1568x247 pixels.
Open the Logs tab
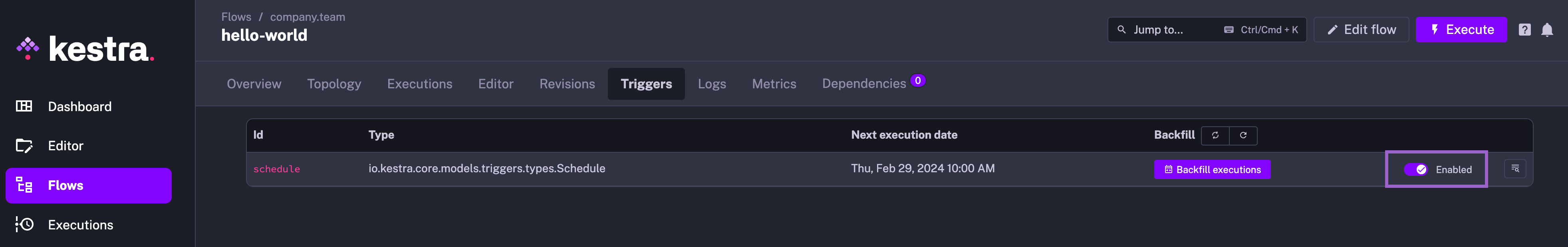712,84
